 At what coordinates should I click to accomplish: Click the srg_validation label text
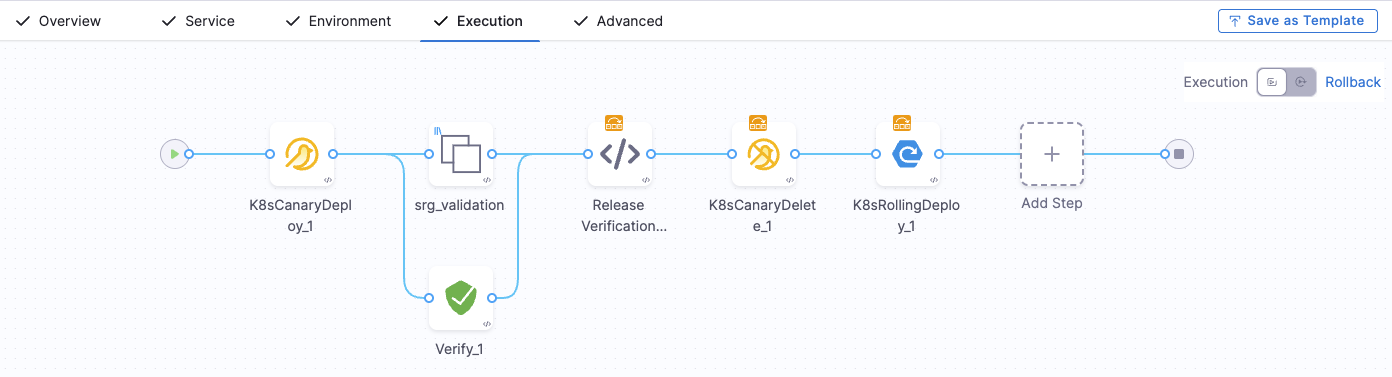tap(460, 205)
